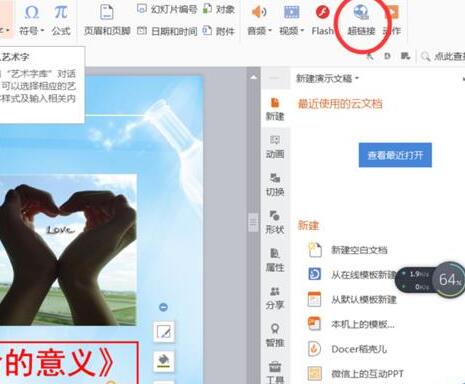
Task: Insert an 附件 attachment
Action: click(x=219, y=31)
